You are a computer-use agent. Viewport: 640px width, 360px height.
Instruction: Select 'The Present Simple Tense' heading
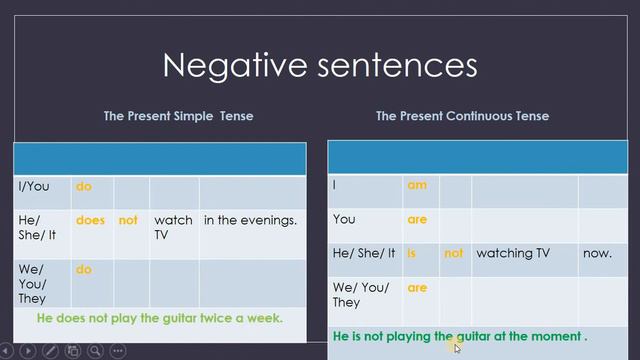(178, 116)
